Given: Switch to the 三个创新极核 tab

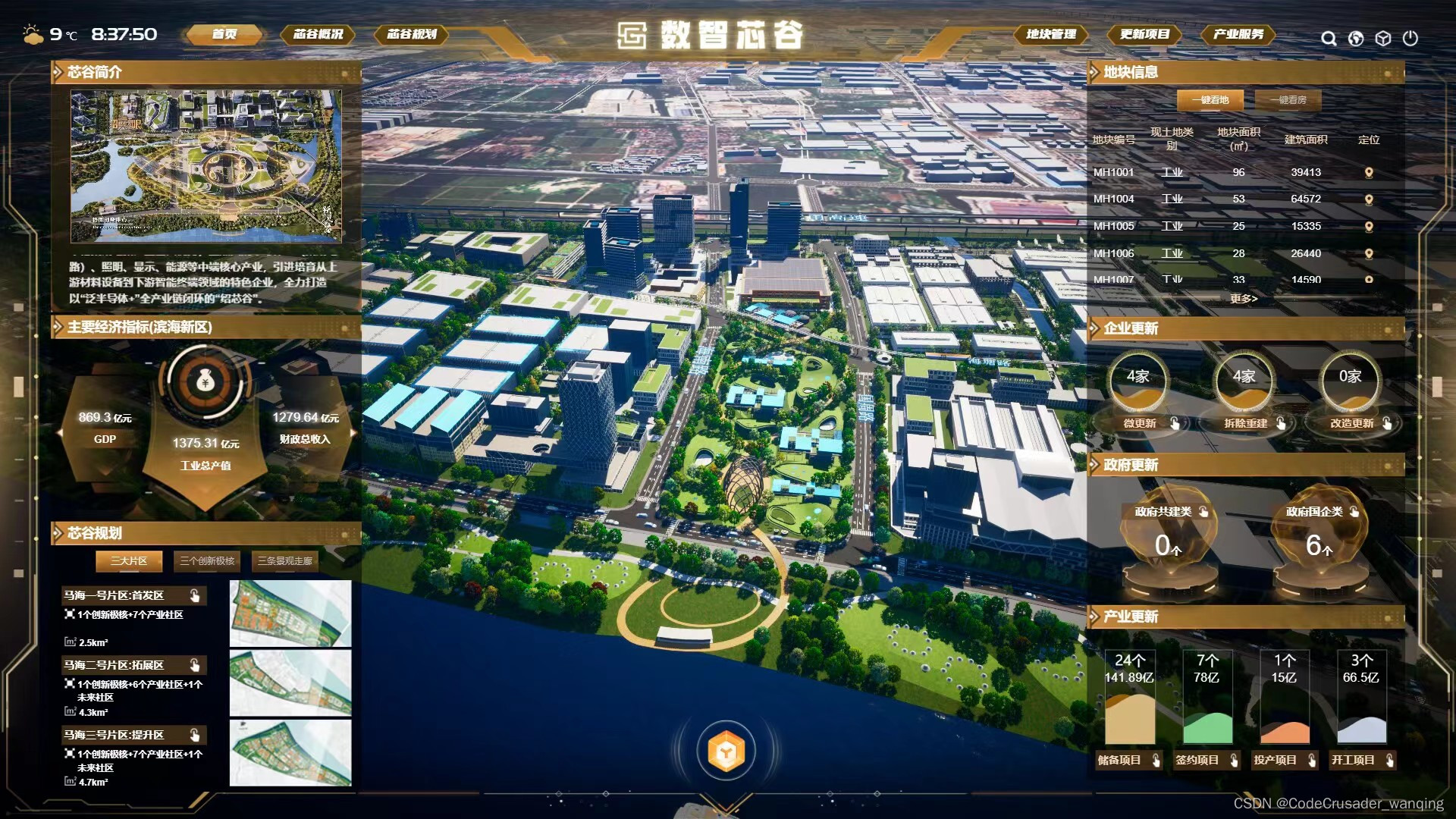Looking at the screenshot, I should click(208, 561).
